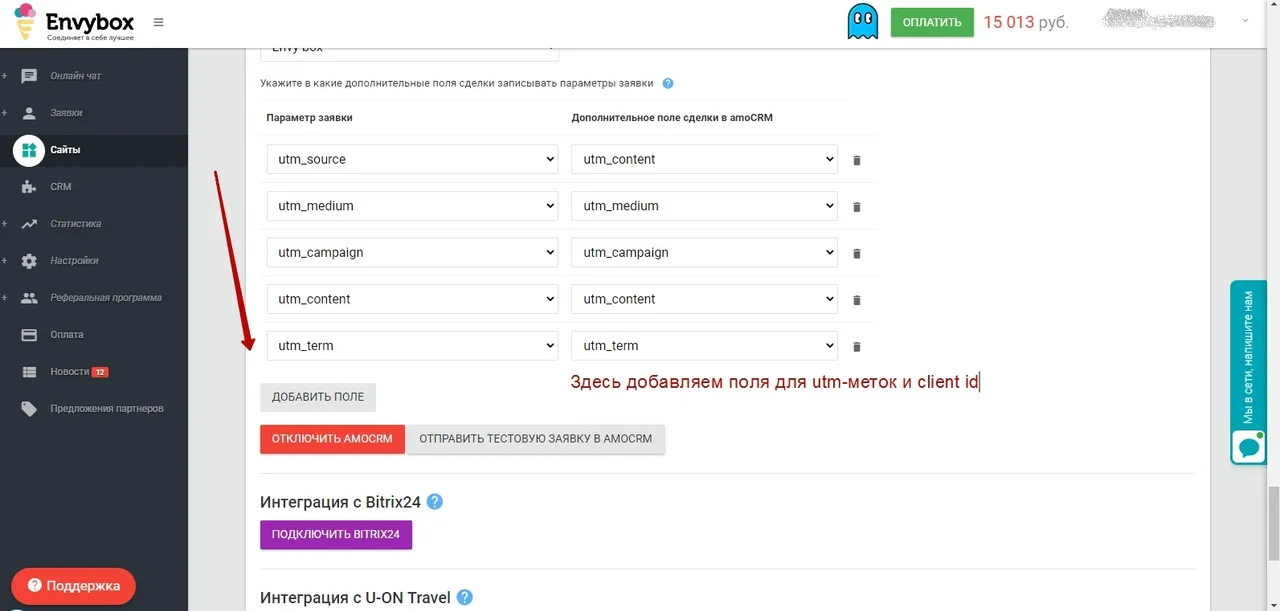The height and width of the screenshot is (611, 1280).
Task: Click the red news counter badge 12
Action: [100, 372]
